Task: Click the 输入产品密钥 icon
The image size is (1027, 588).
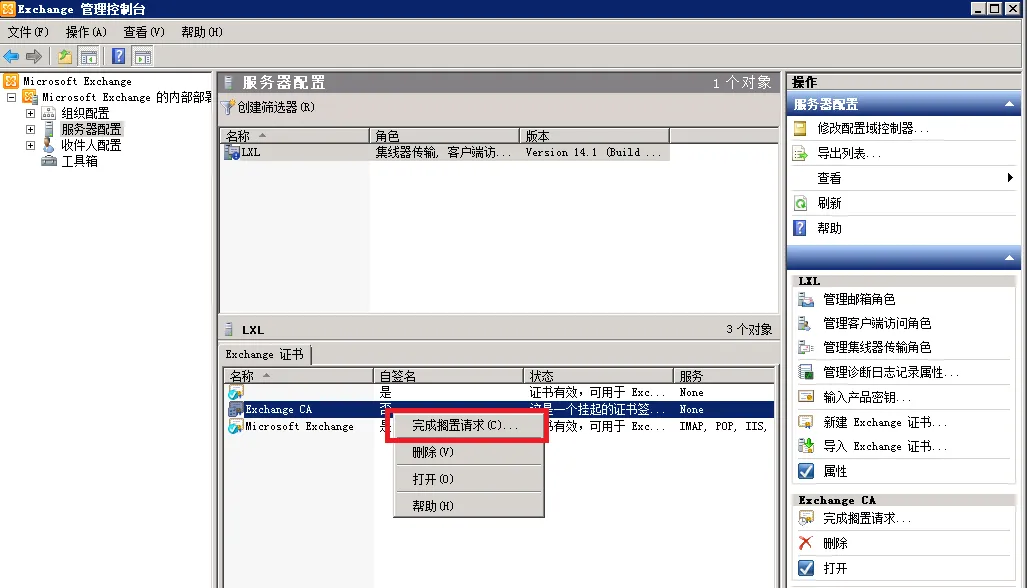Action: click(806, 397)
